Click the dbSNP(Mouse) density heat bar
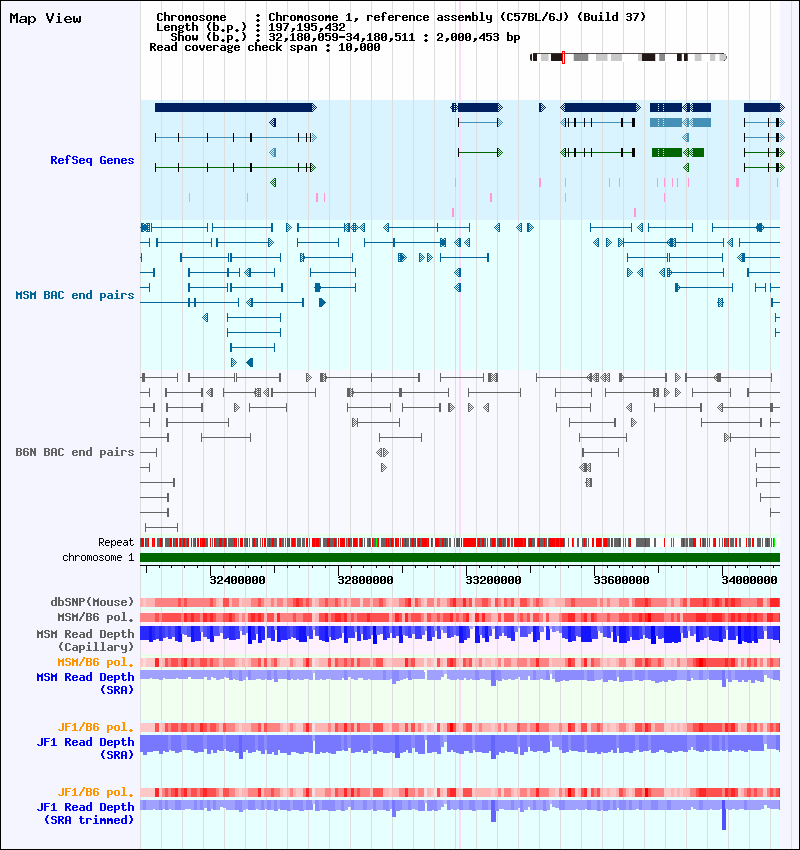The width and height of the screenshot is (800, 850). (460, 602)
